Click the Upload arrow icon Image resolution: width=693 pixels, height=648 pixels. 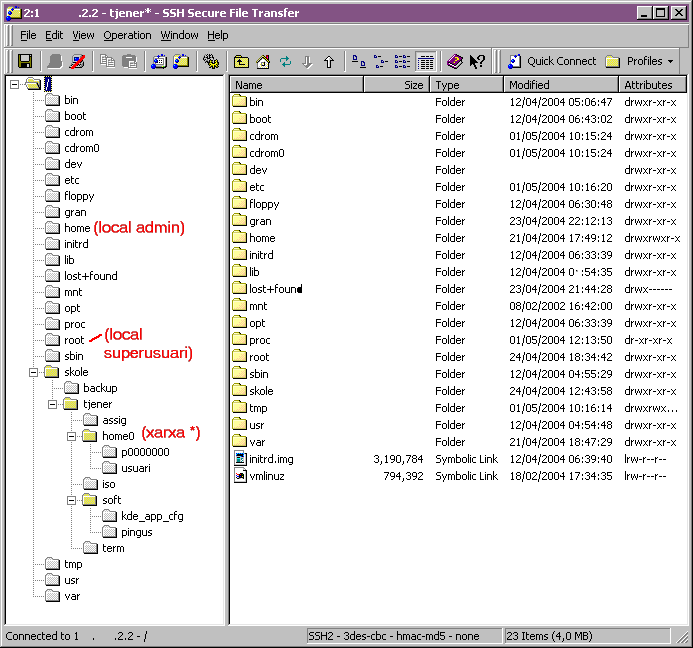coord(329,61)
